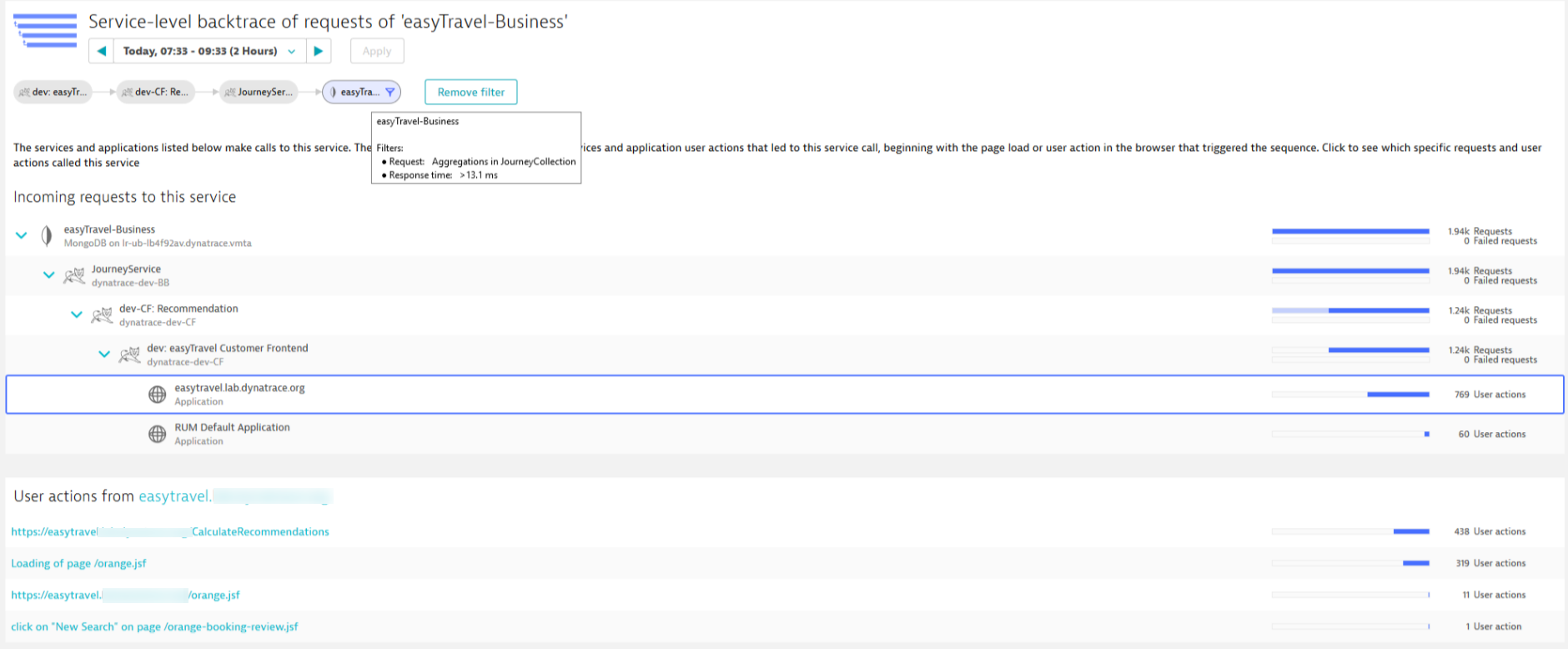Go to next time frame arrow
1568x649 pixels.
point(318,51)
